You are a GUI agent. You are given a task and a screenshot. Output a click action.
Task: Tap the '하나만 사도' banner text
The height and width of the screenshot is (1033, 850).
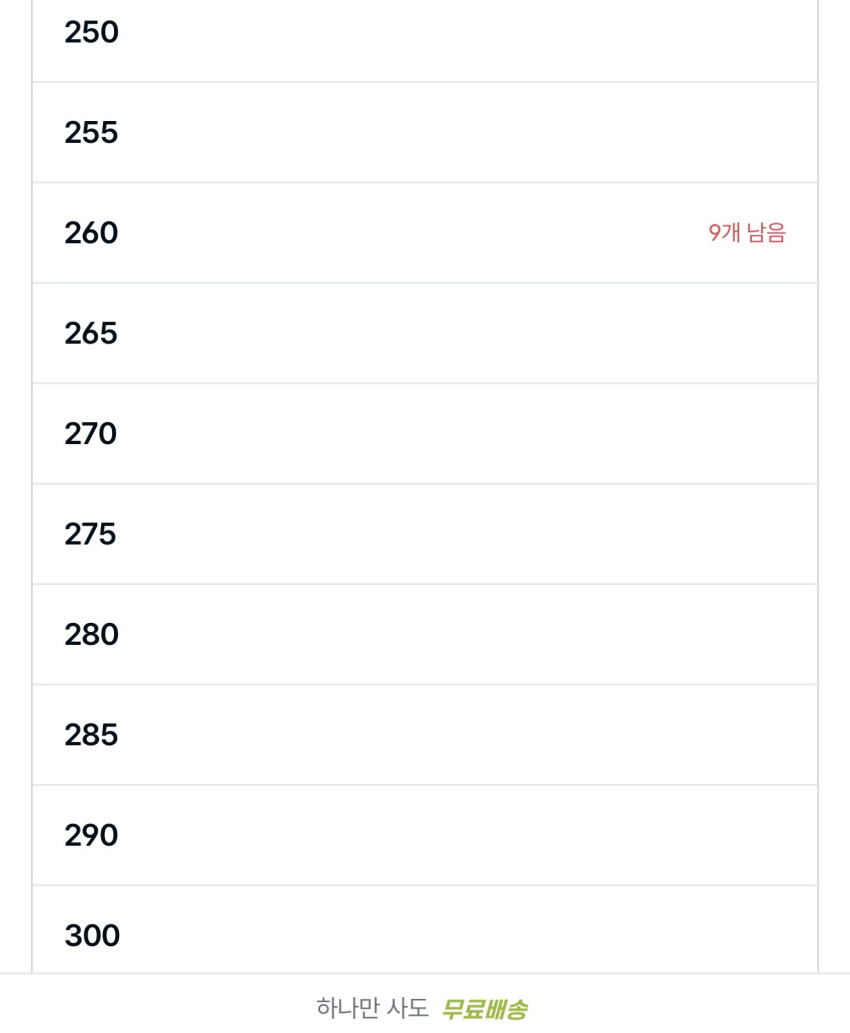coord(372,1008)
